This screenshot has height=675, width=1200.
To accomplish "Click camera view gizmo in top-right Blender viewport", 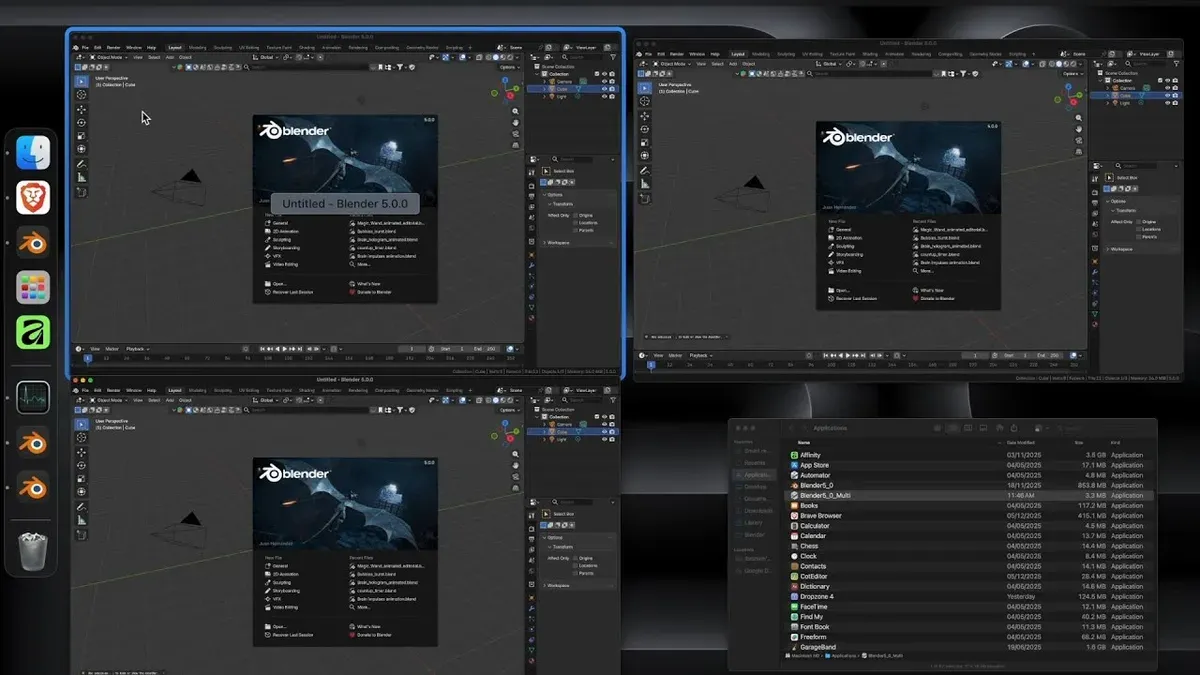I will click(1079, 141).
